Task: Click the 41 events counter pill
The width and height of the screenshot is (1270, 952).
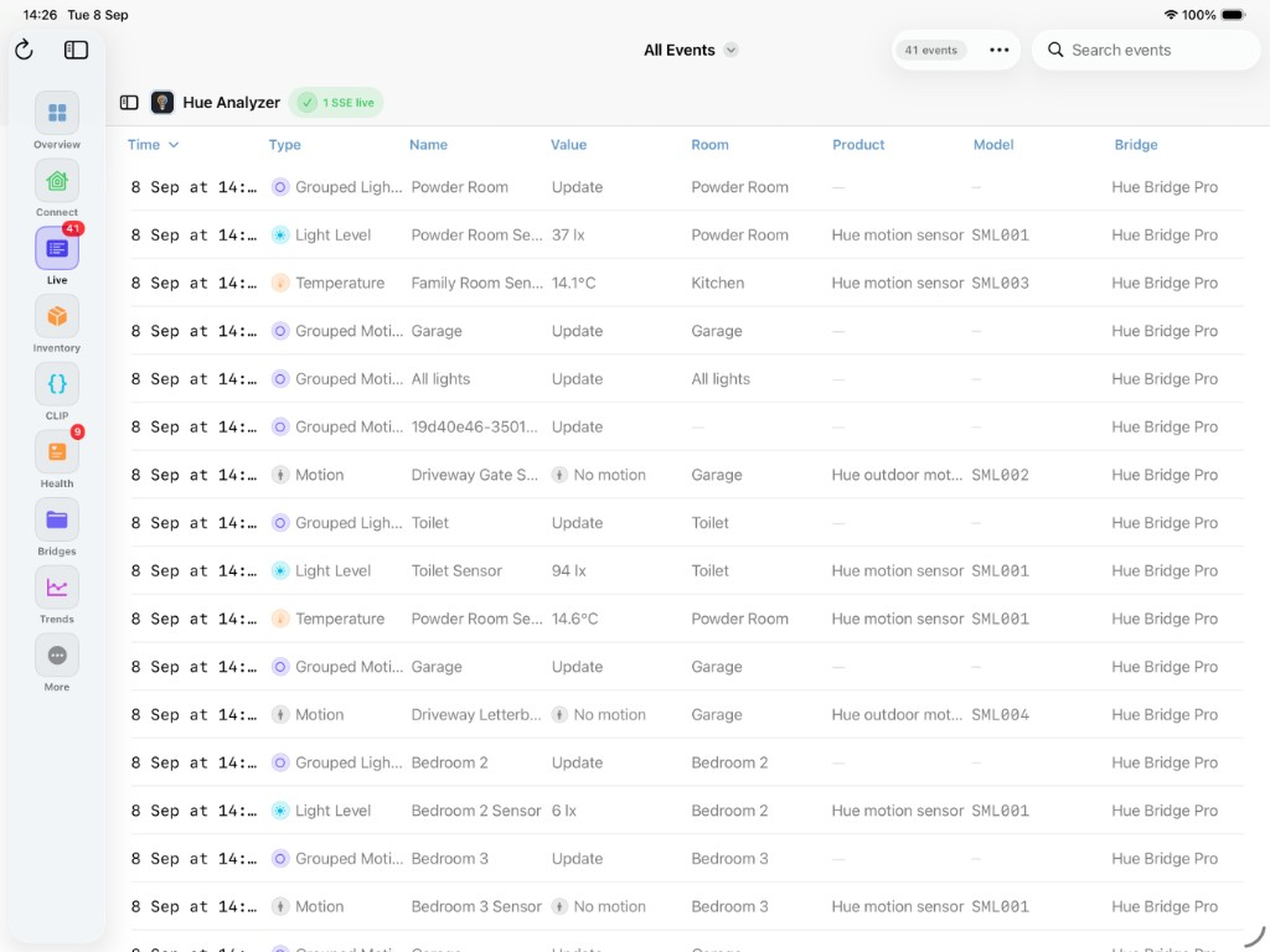Action: pos(931,50)
